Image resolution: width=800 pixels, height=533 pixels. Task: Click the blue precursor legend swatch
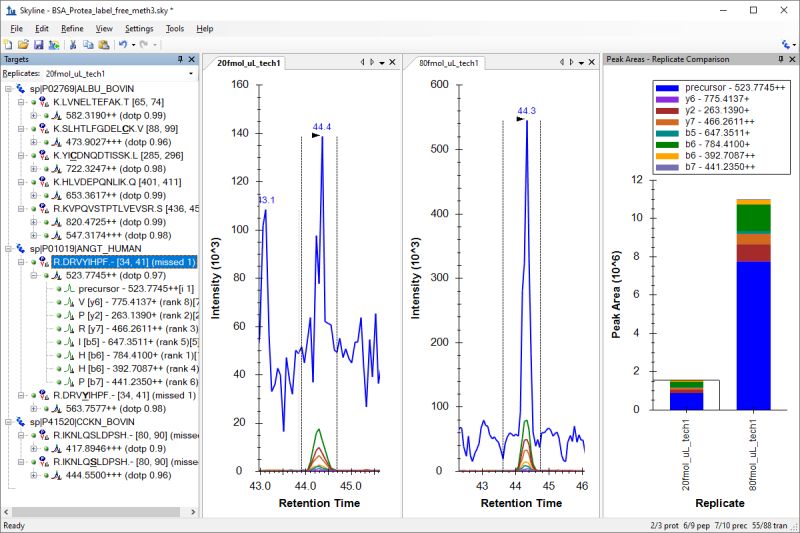[x=667, y=88]
